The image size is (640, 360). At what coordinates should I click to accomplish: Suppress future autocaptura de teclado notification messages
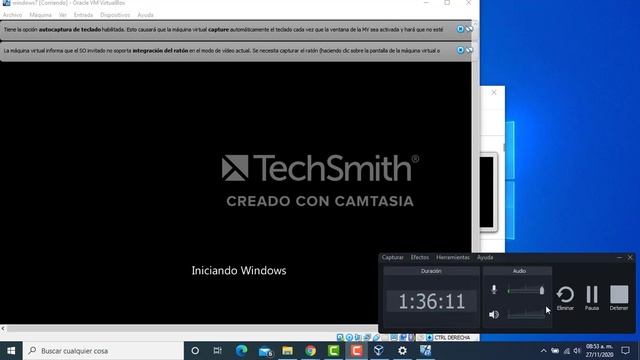pos(469,29)
